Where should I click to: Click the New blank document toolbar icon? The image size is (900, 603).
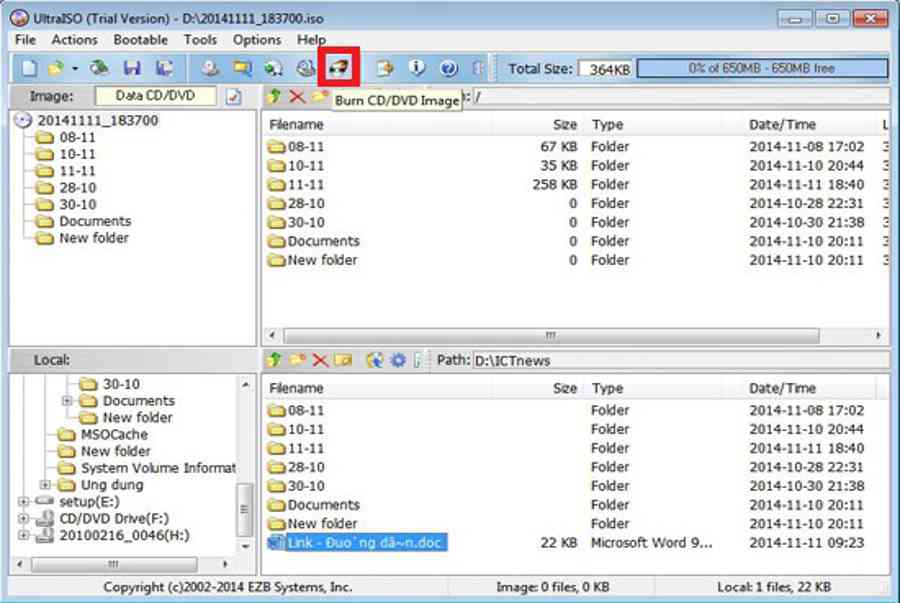(x=29, y=68)
